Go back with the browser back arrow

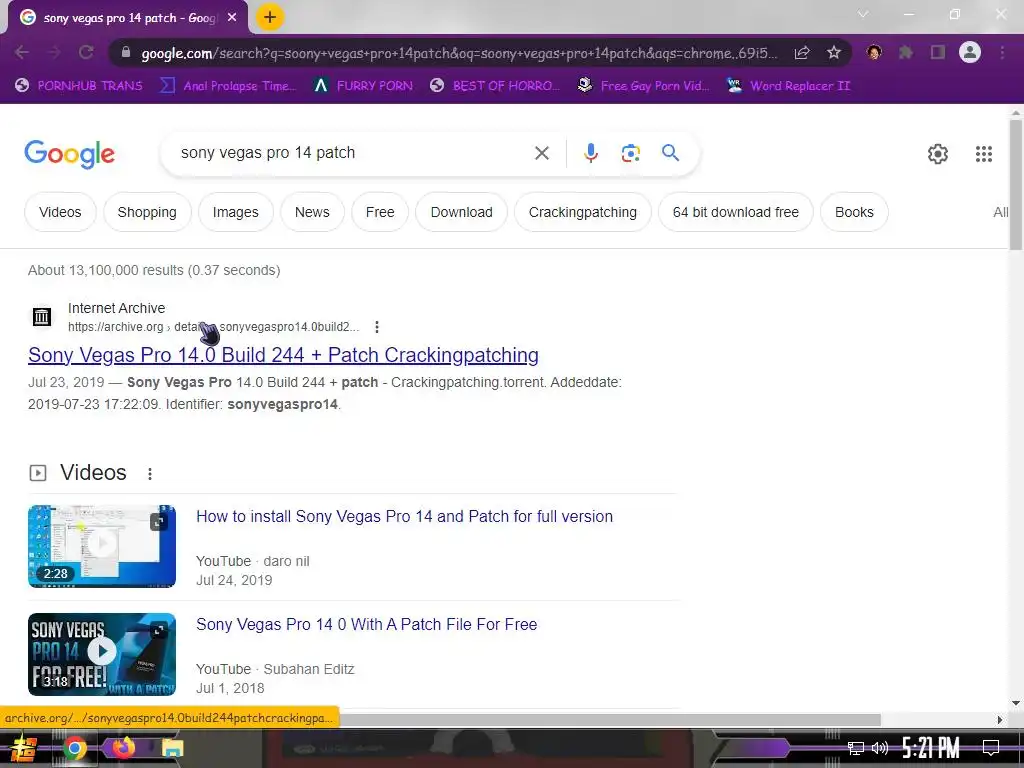tap(22, 52)
